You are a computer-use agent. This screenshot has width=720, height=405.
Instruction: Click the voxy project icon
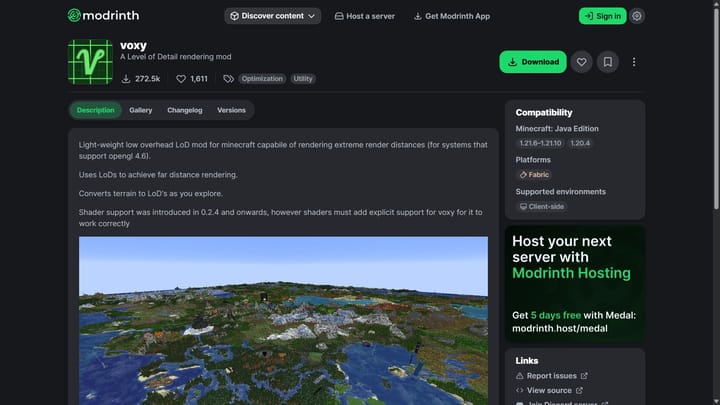[x=90, y=62]
